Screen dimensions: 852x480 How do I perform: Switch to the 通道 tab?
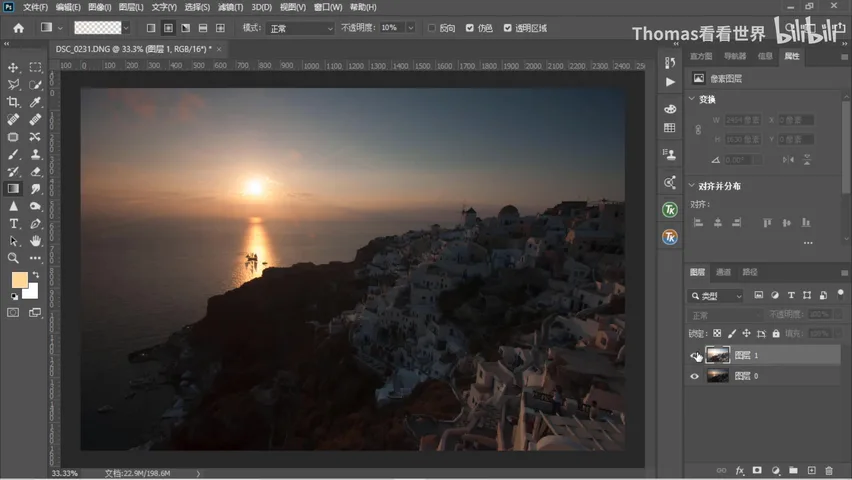point(723,272)
